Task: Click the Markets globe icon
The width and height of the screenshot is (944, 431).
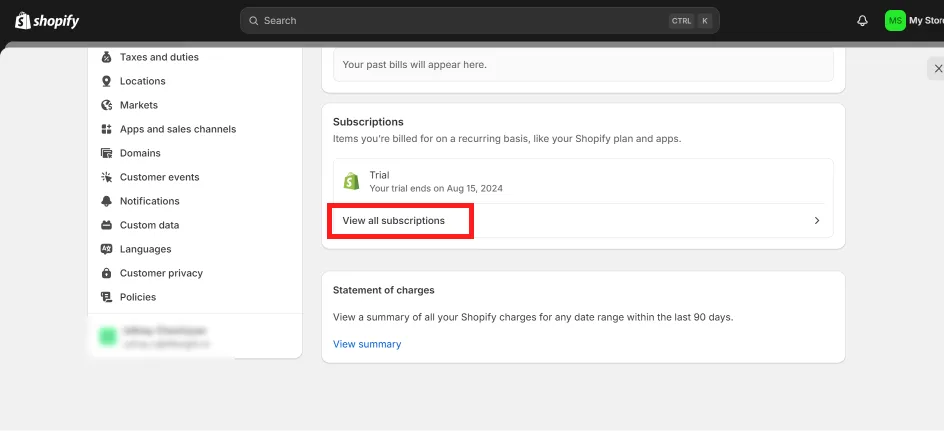Action: (107, 105)
